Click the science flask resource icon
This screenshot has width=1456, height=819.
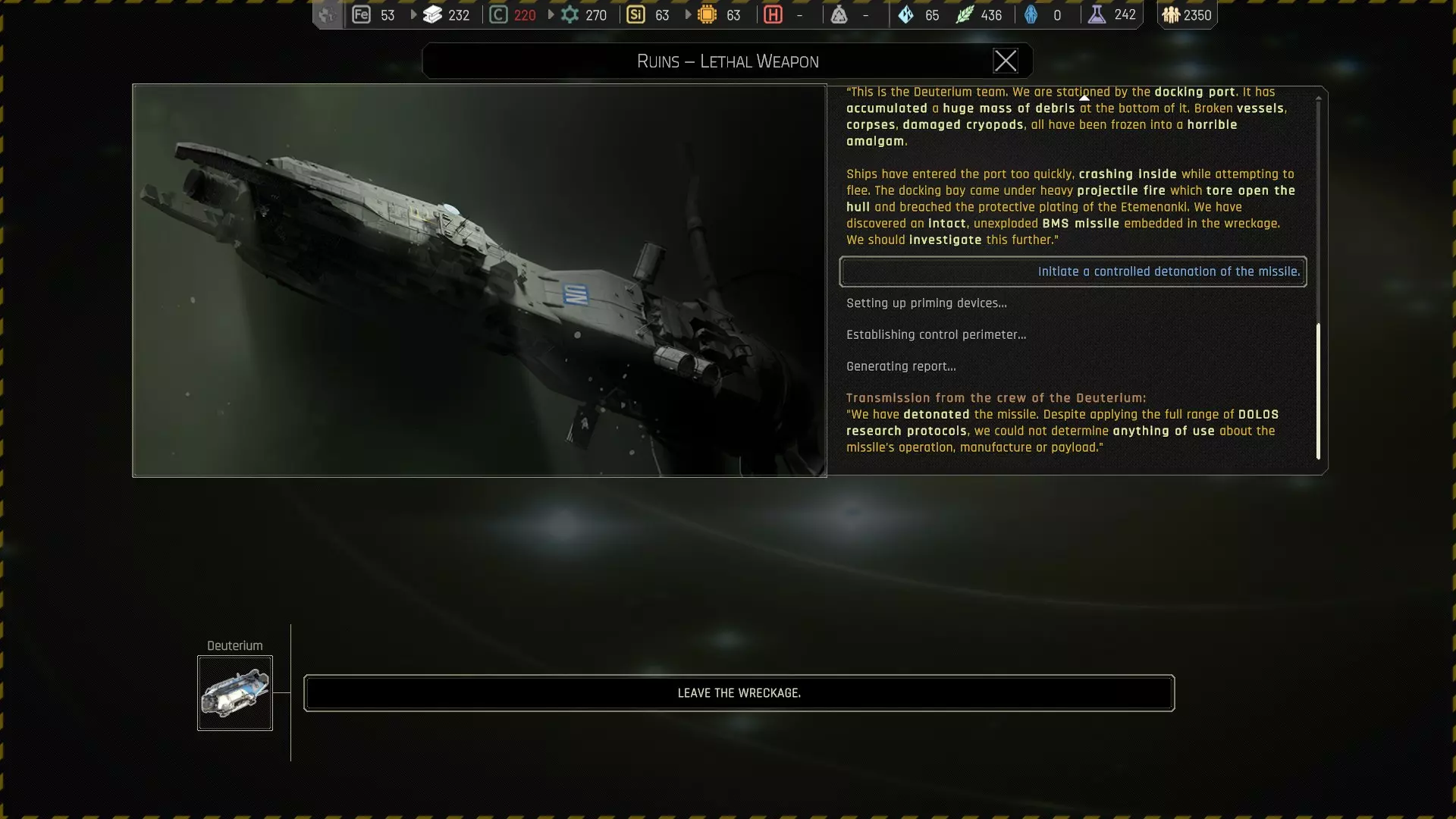[1097, 14]
